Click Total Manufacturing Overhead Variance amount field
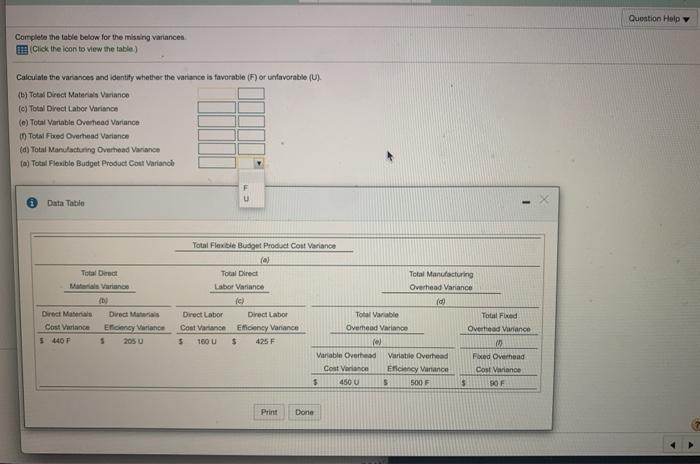The width and height of the screenshot is (700, 464). coord(217,149)
